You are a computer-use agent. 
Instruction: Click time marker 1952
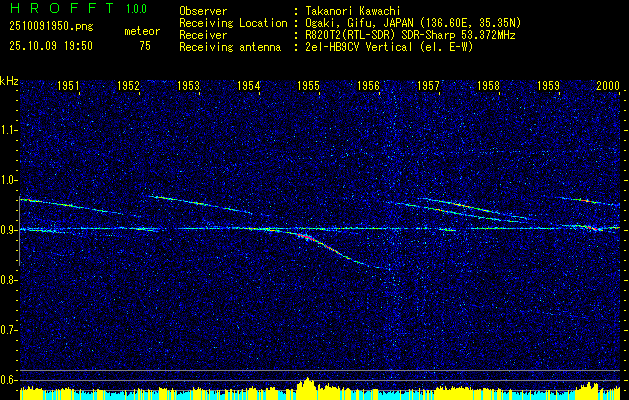(x=128, y=86)
